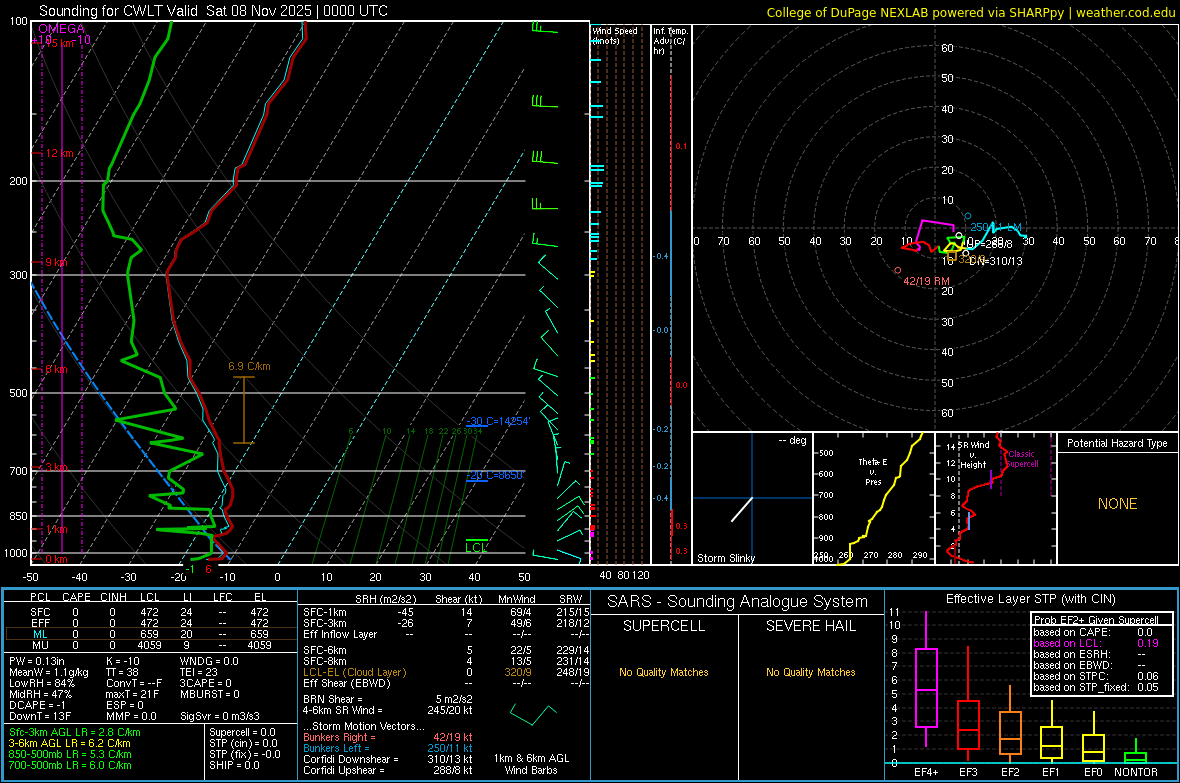Click the 'Potential Hazard Type' header
This screenshot has height=783, width=1180.
pos(1117,443)
